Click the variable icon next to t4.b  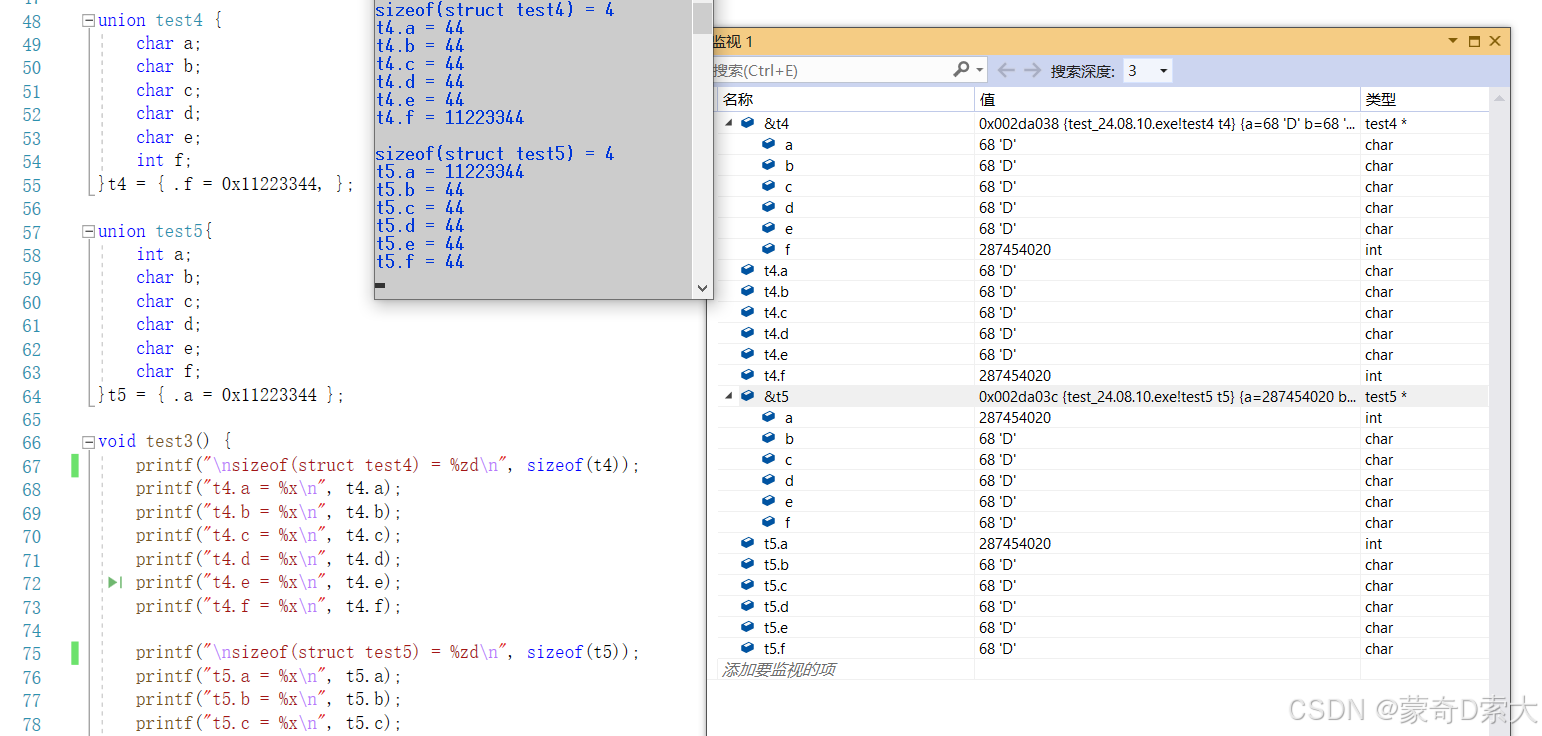[747, 291]
